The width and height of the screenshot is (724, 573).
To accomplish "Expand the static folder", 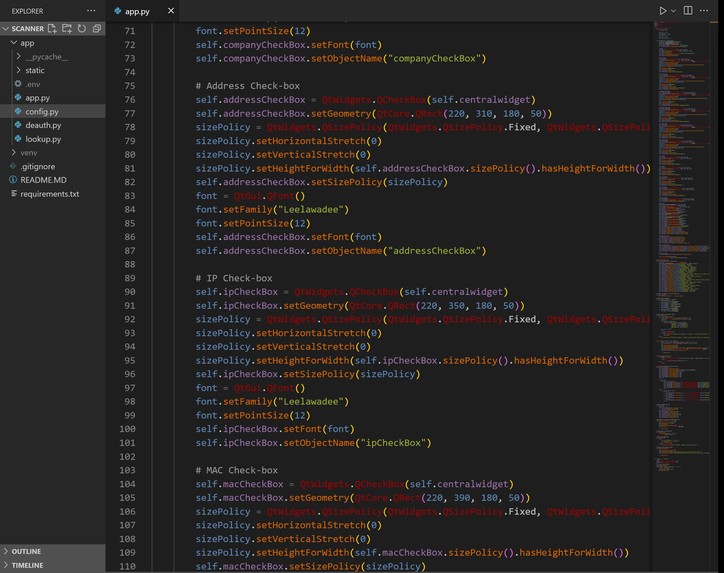I will (35, 71).
